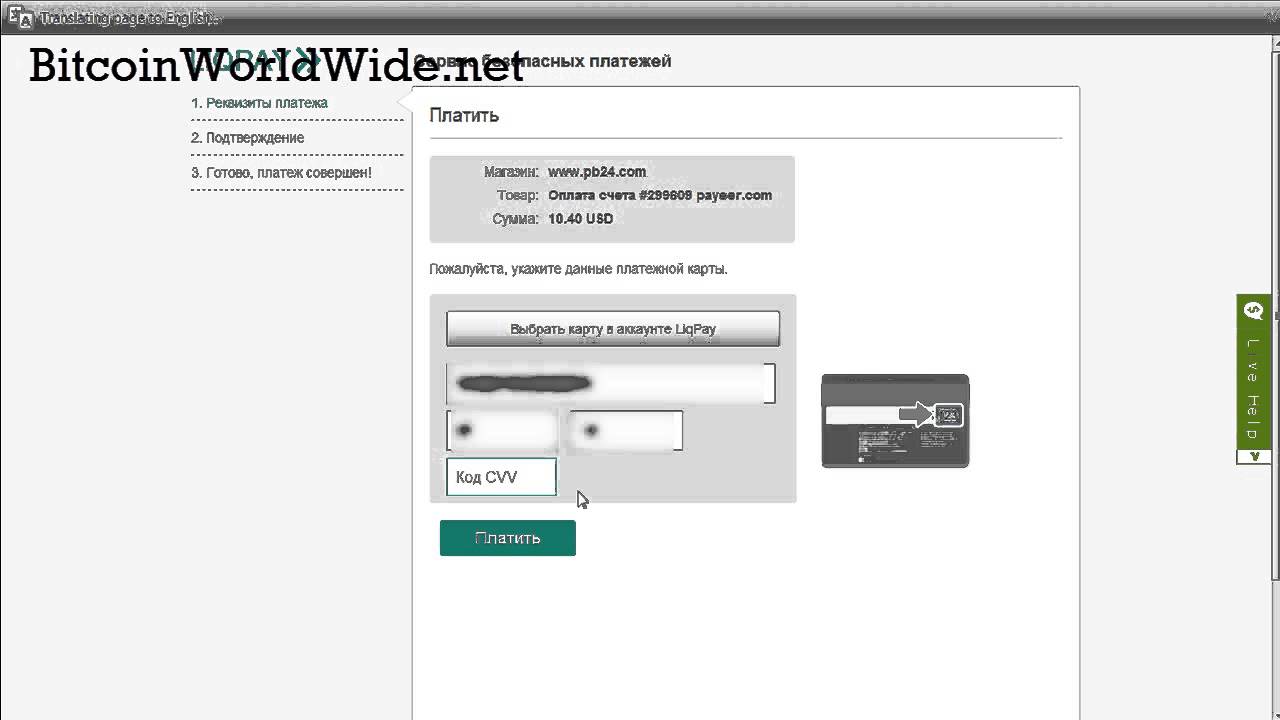Open the Live Help side tab
Screen dimensions: 1280x720
tap(1254, 379)
